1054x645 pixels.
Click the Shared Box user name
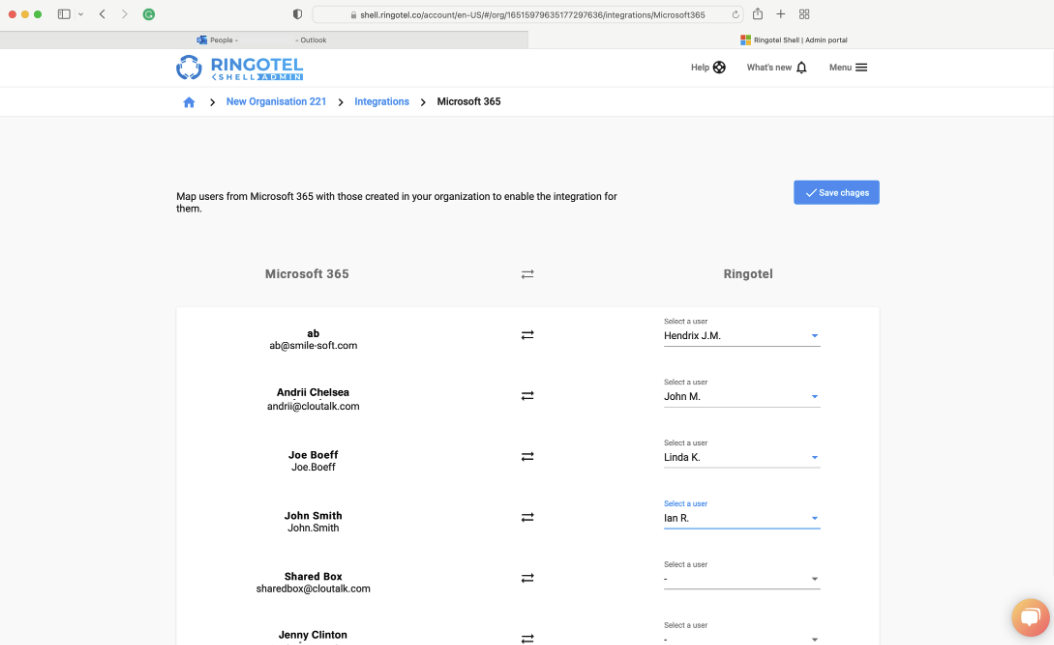(x=313, y=576)
